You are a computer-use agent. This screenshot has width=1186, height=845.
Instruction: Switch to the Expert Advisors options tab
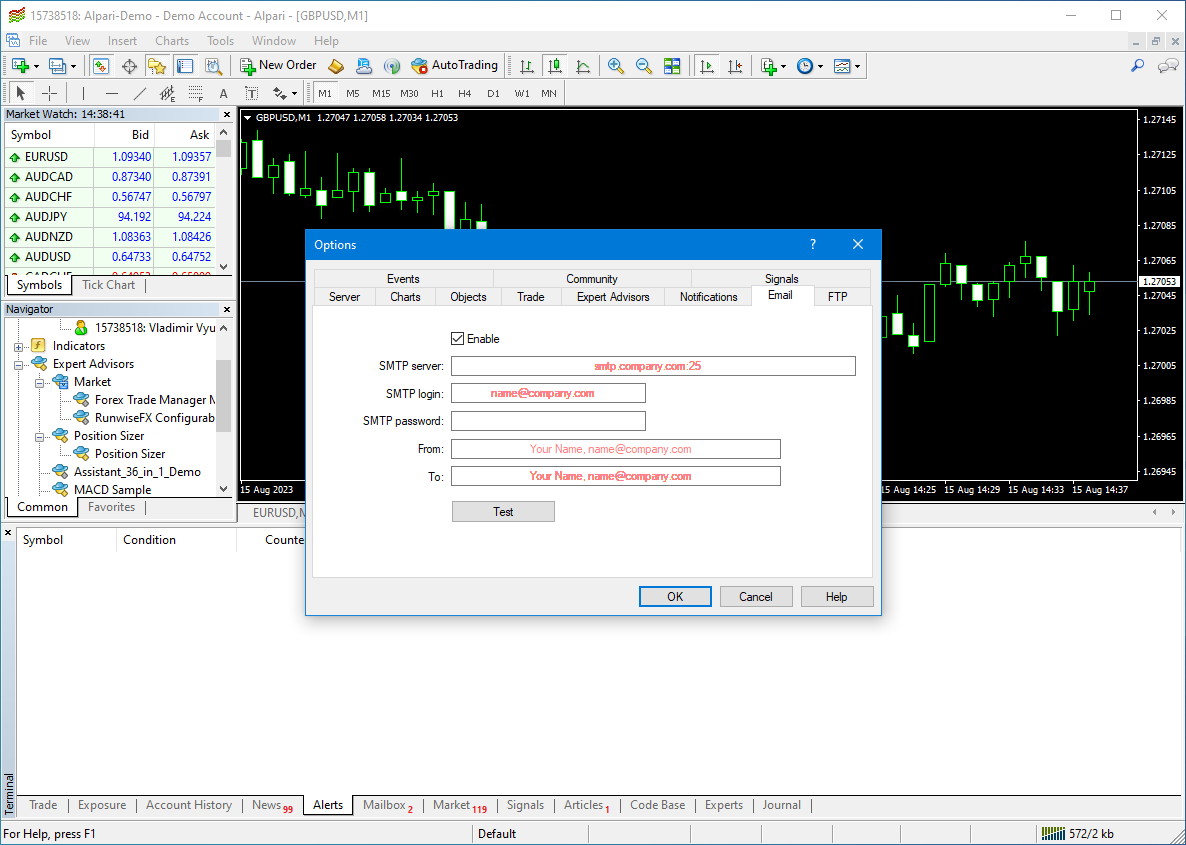click(x=613, y=297)
